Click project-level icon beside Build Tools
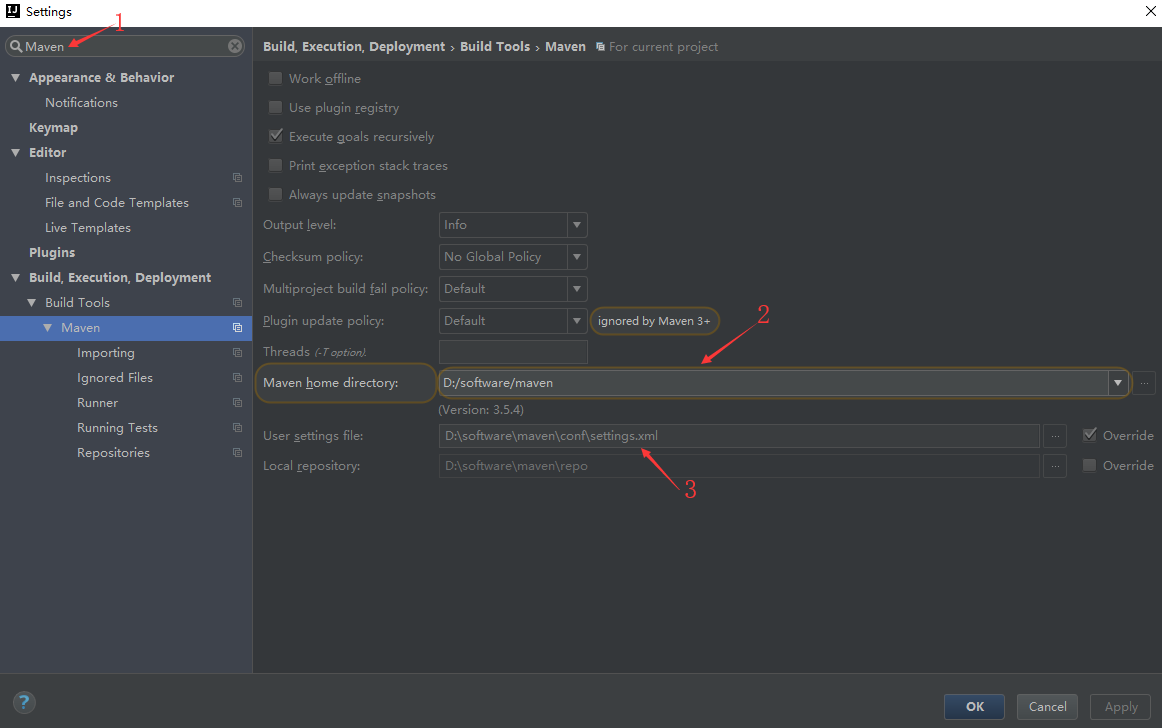 [237, 302]
